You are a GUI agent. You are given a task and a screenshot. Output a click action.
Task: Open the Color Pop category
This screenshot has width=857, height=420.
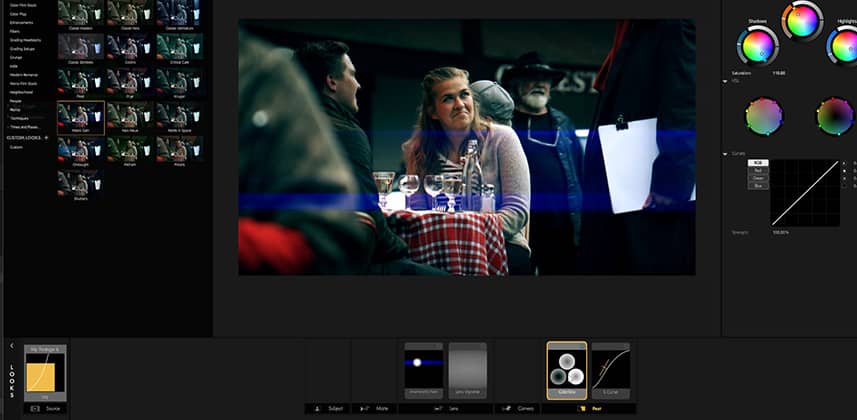click(x=19, y=14)
